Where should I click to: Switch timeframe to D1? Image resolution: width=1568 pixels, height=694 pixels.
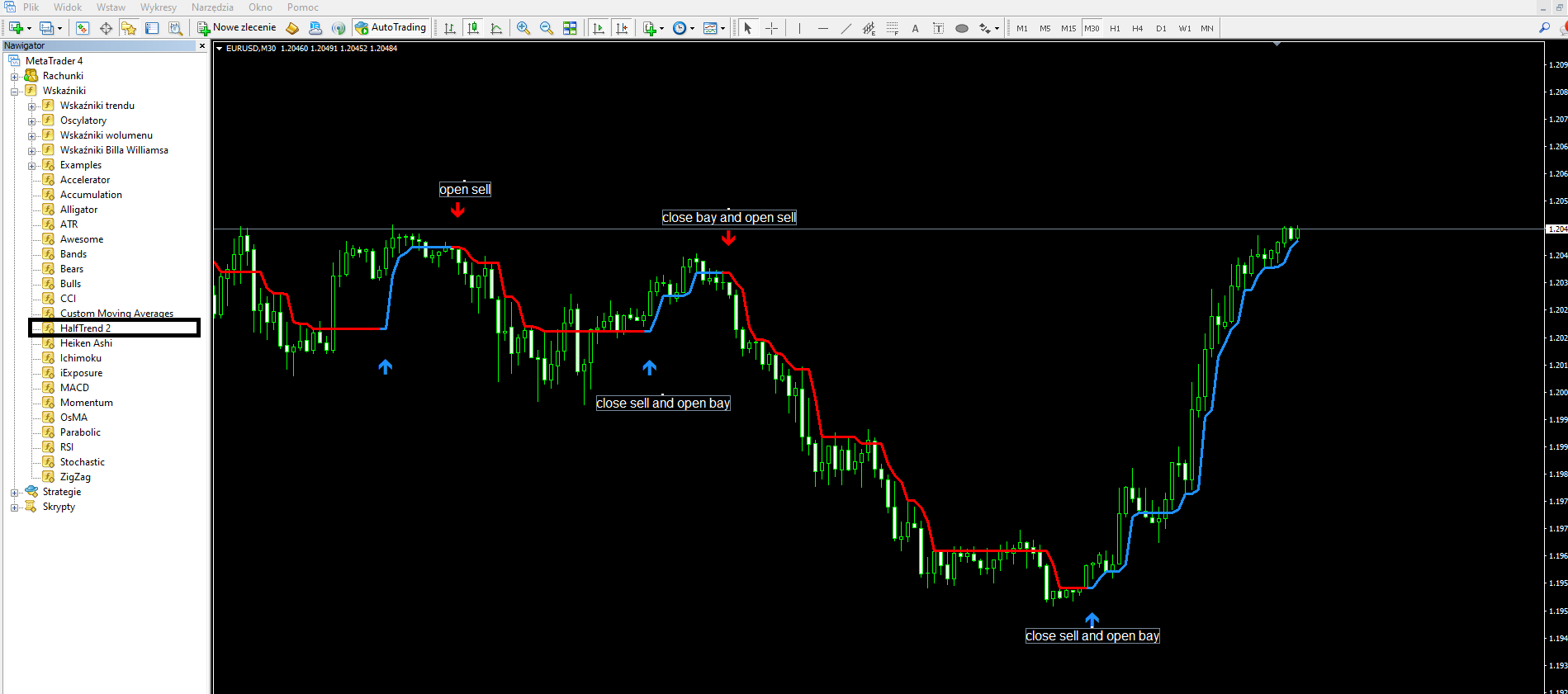1161,28
